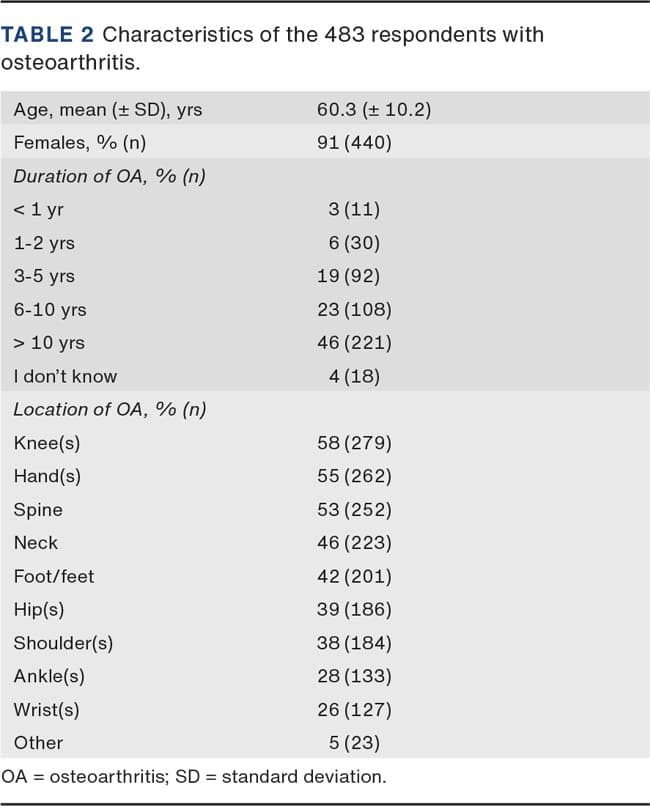
Task: Click the TABLE 2 title label
Action: [x=49, y=35]
